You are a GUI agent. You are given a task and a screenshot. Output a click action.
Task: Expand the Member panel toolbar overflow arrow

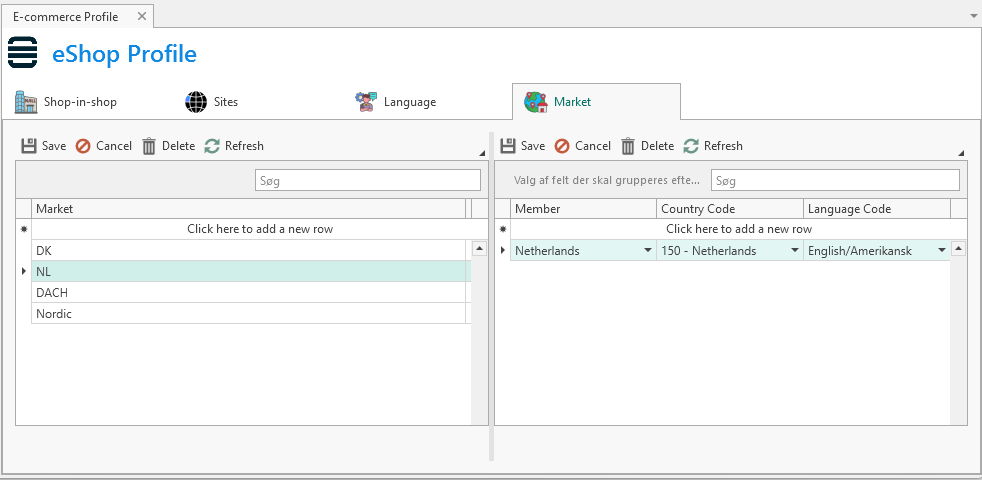coord(961,154)
